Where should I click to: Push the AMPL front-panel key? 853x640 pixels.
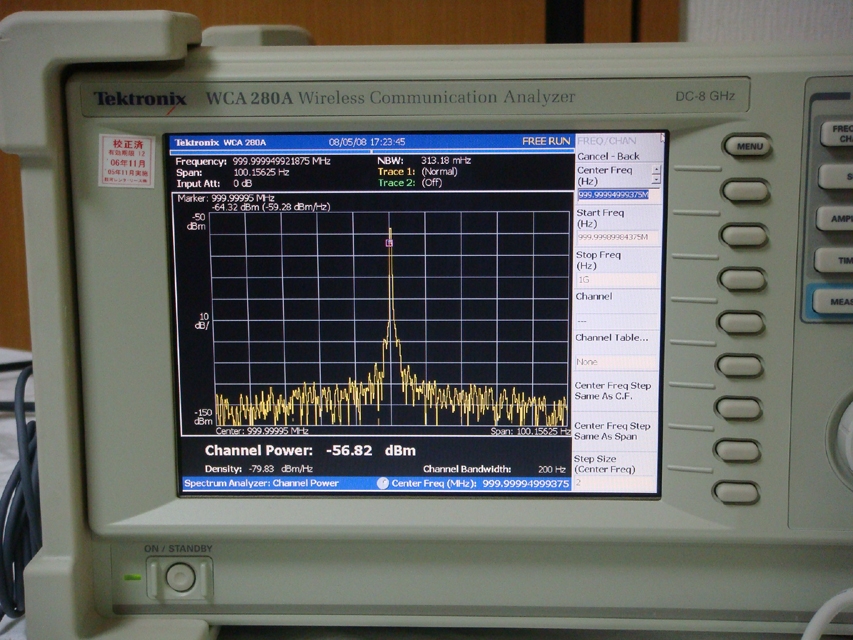[836, 219]
